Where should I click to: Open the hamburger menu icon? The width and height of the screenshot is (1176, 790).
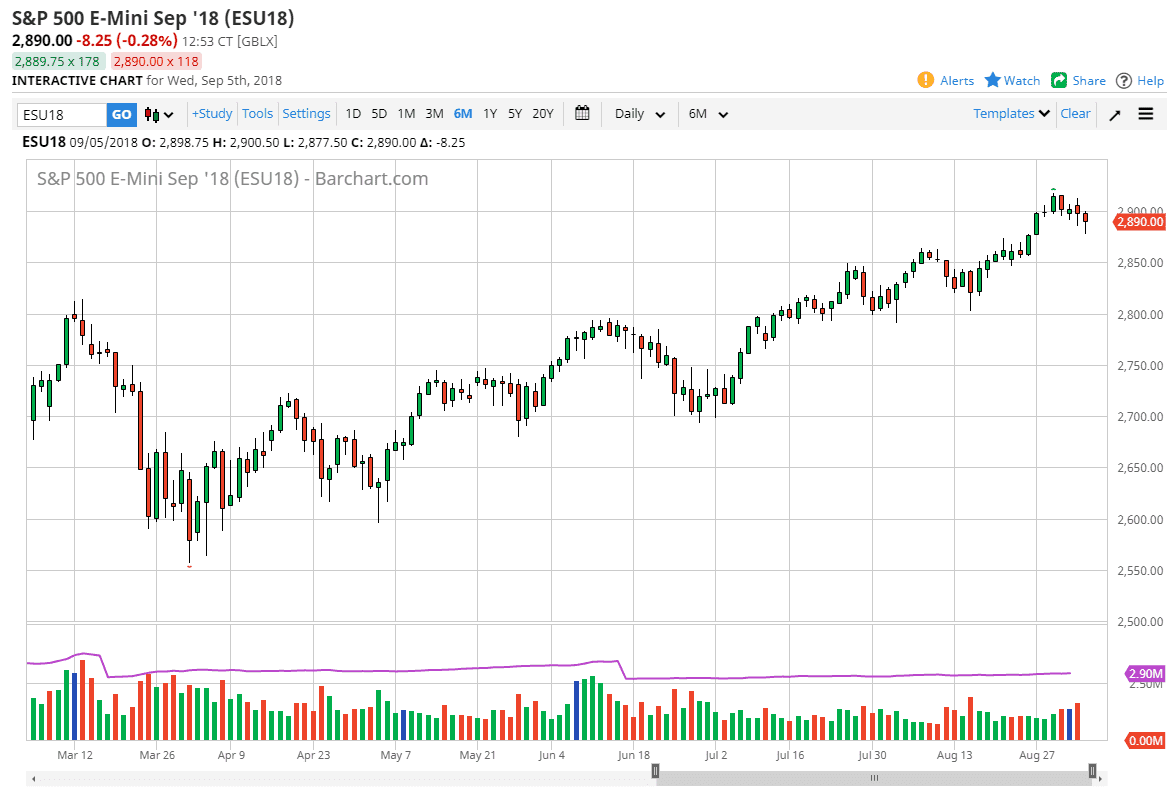tap(1146, 114)
